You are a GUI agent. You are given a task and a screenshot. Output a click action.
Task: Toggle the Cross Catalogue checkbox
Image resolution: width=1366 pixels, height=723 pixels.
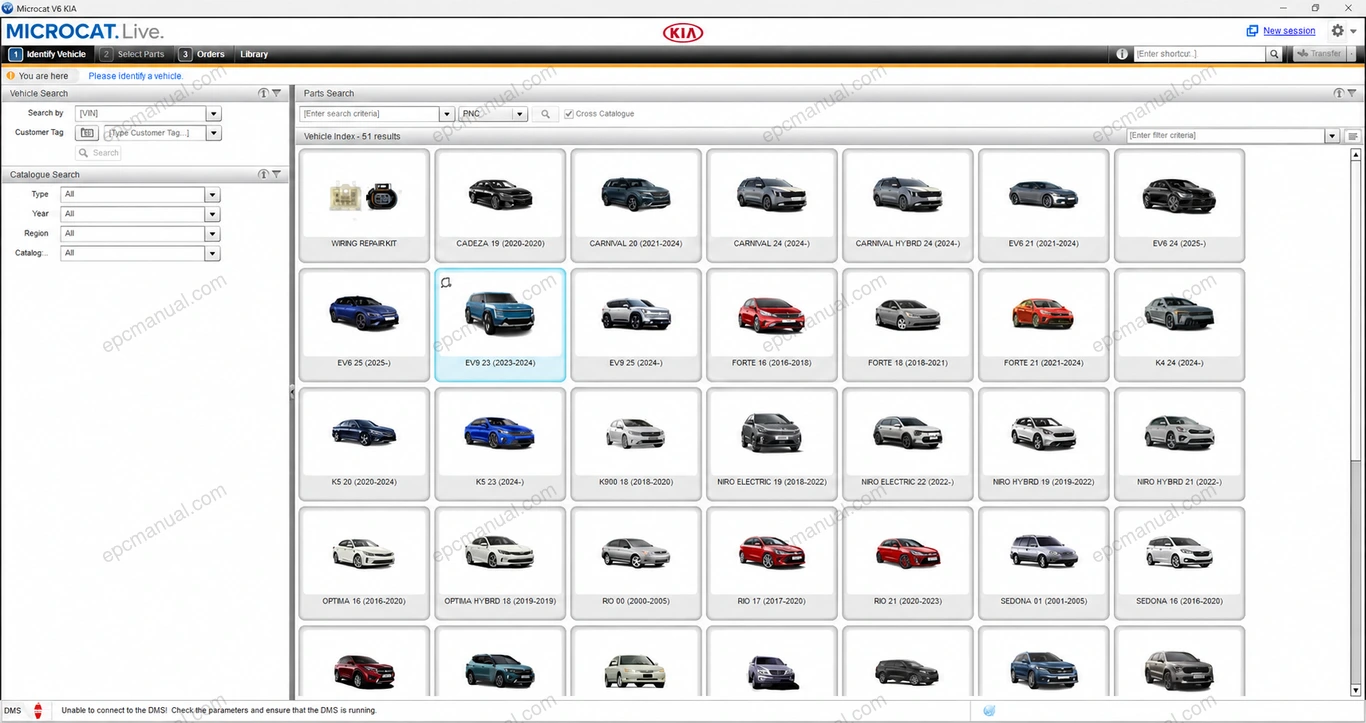coord(568,114)
